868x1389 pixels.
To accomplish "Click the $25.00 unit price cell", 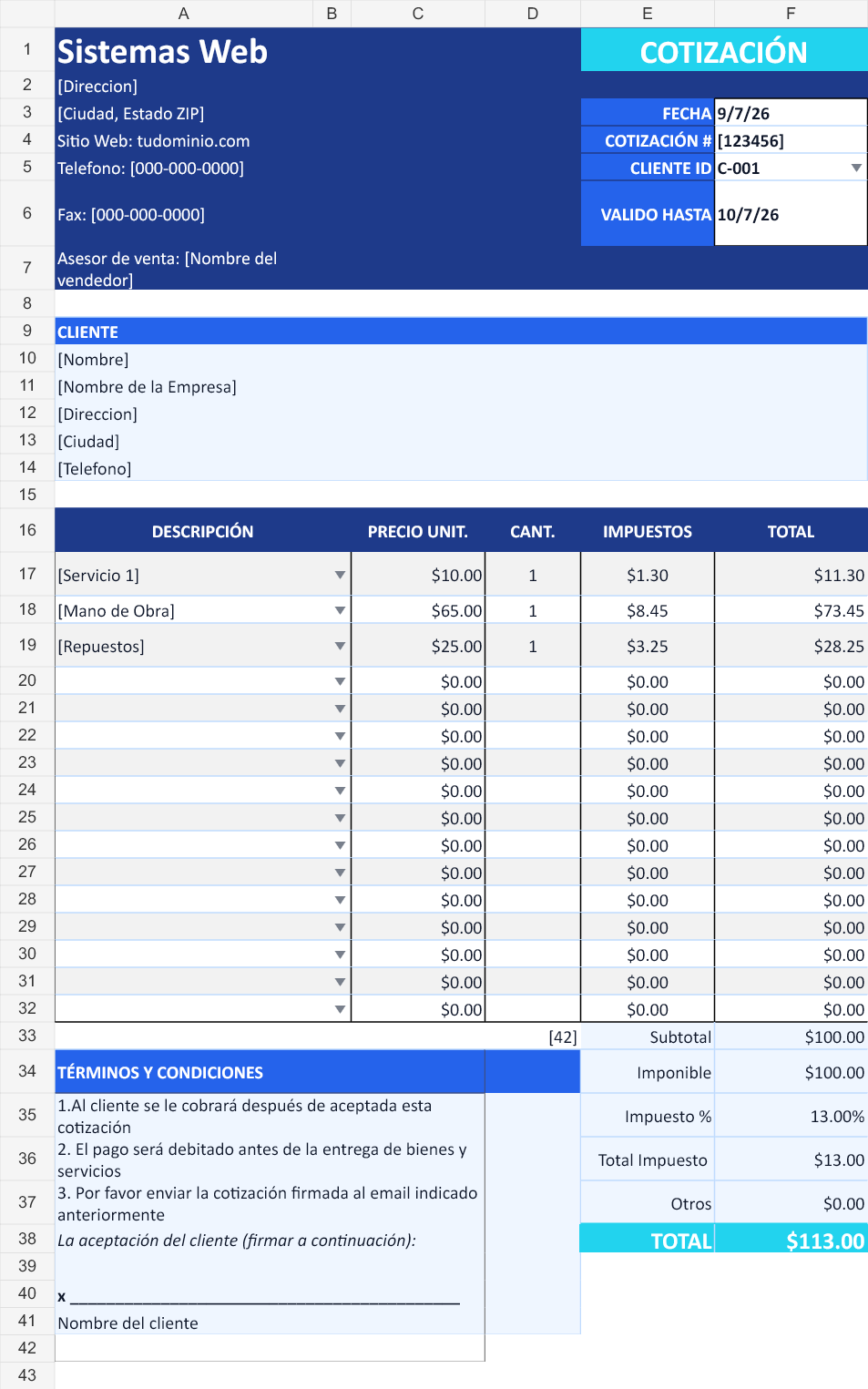I will click(x=418, y=646).
